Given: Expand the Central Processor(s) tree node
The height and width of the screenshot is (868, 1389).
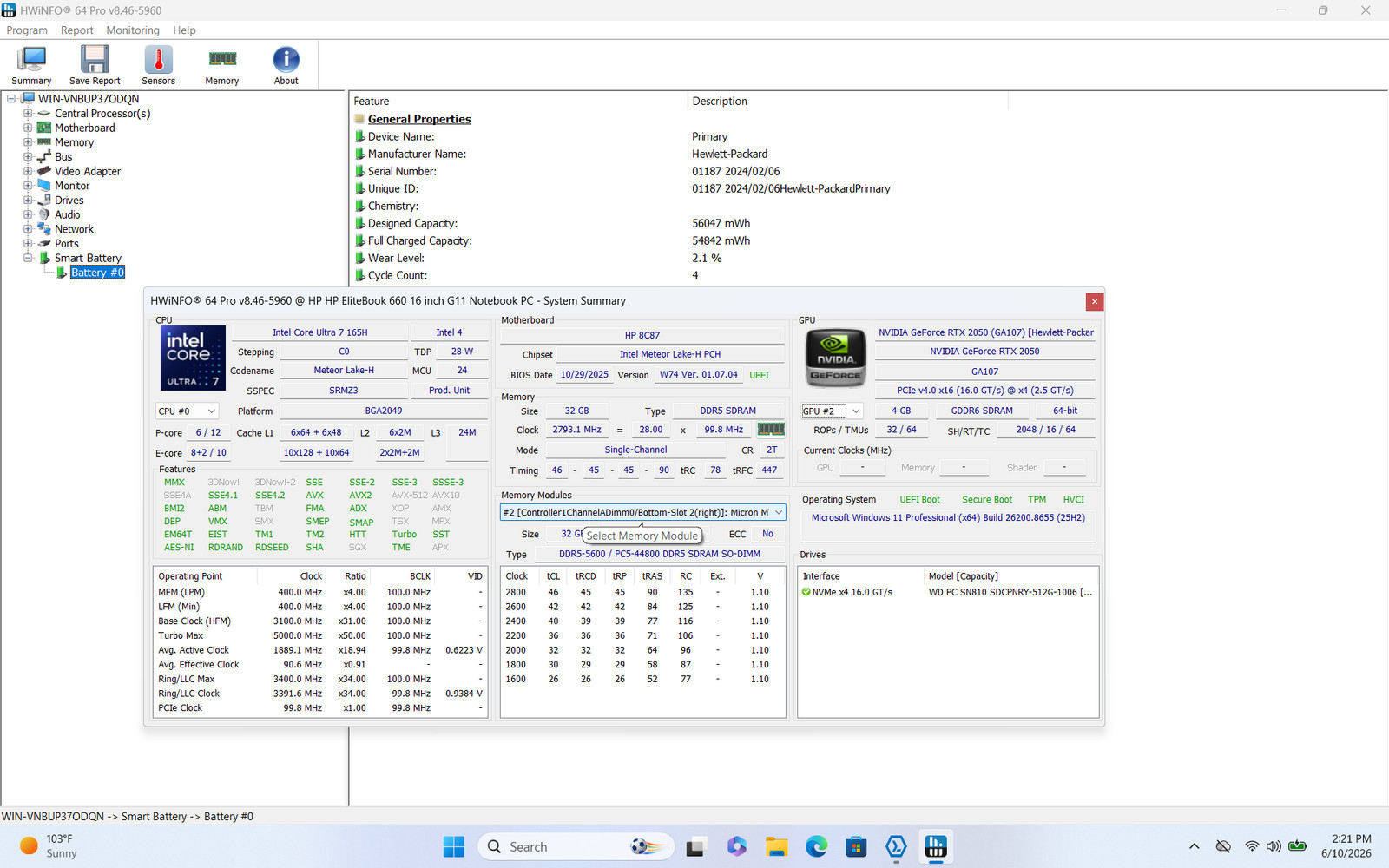Looking at the screenshot, I should 28,114.
